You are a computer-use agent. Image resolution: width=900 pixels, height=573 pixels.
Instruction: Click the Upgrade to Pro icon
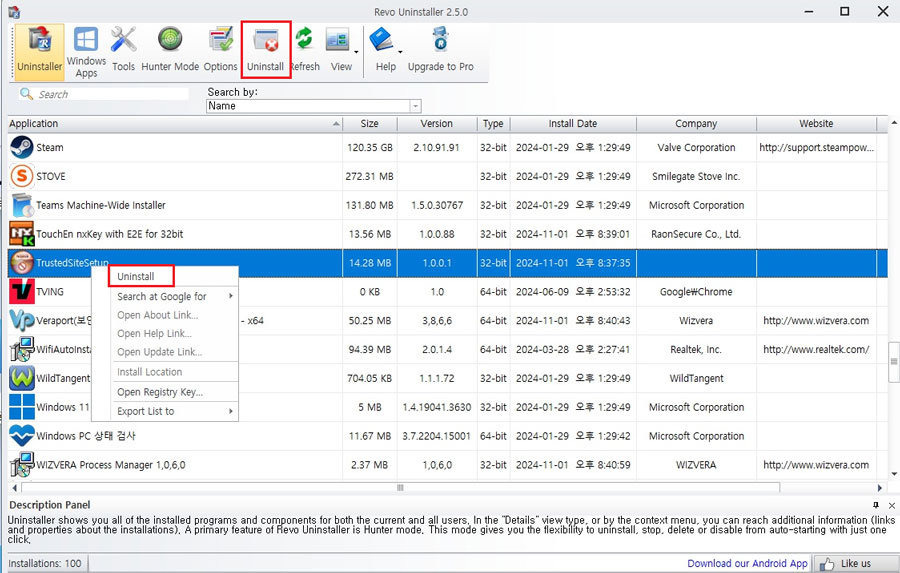point(440,50)
